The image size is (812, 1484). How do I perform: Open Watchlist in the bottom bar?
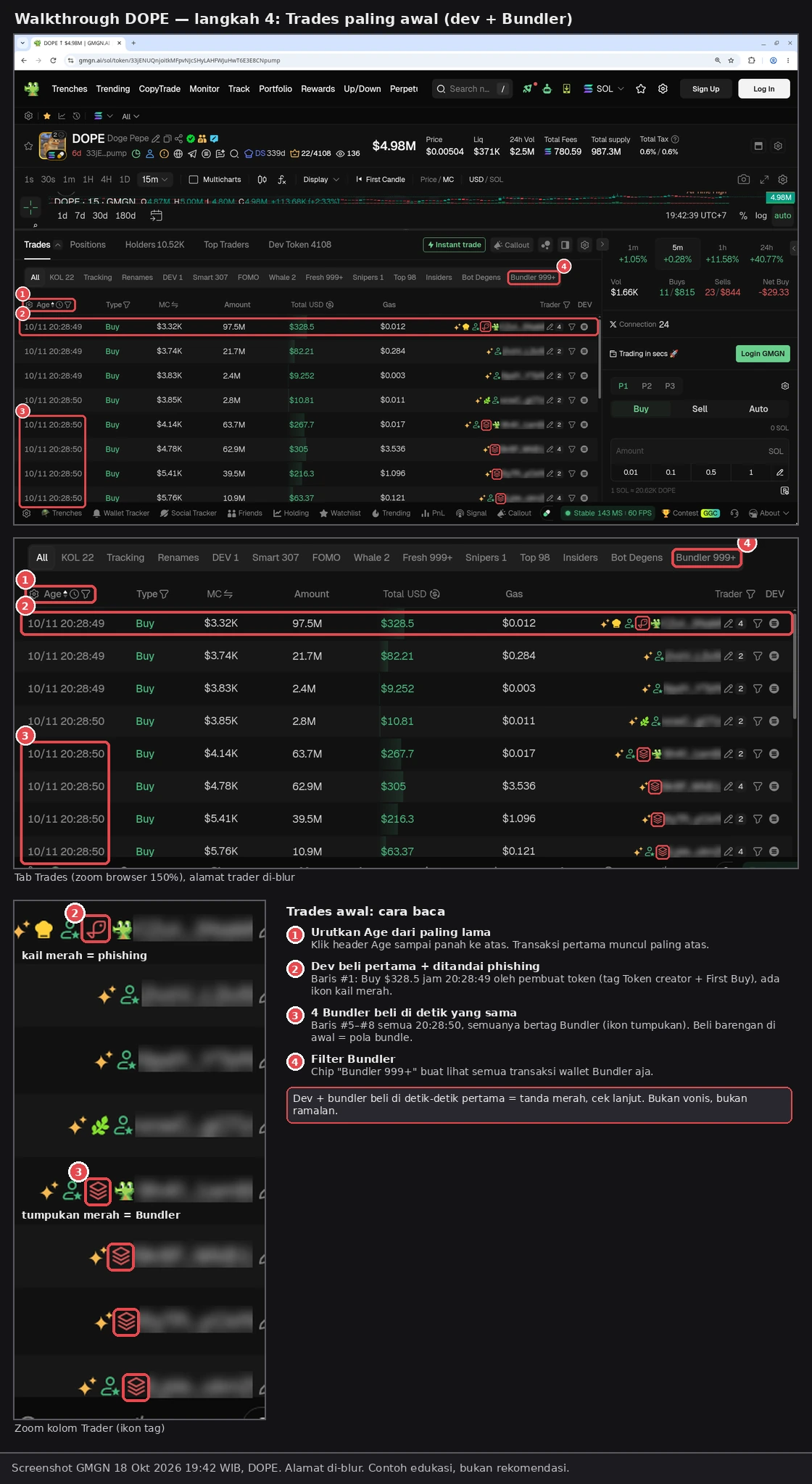(x=339, y=513)
